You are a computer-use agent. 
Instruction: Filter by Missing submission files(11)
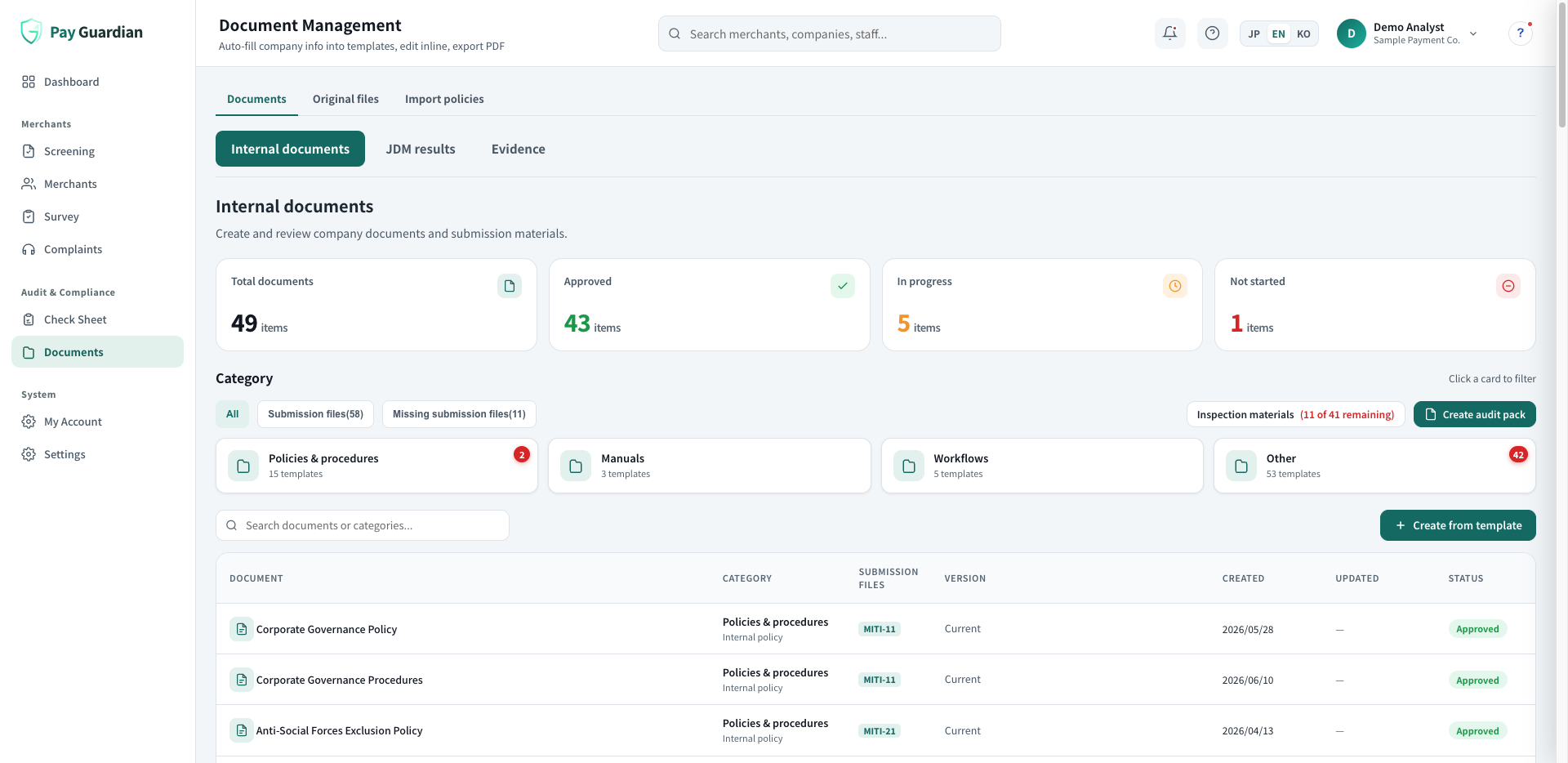coord(459,414)
